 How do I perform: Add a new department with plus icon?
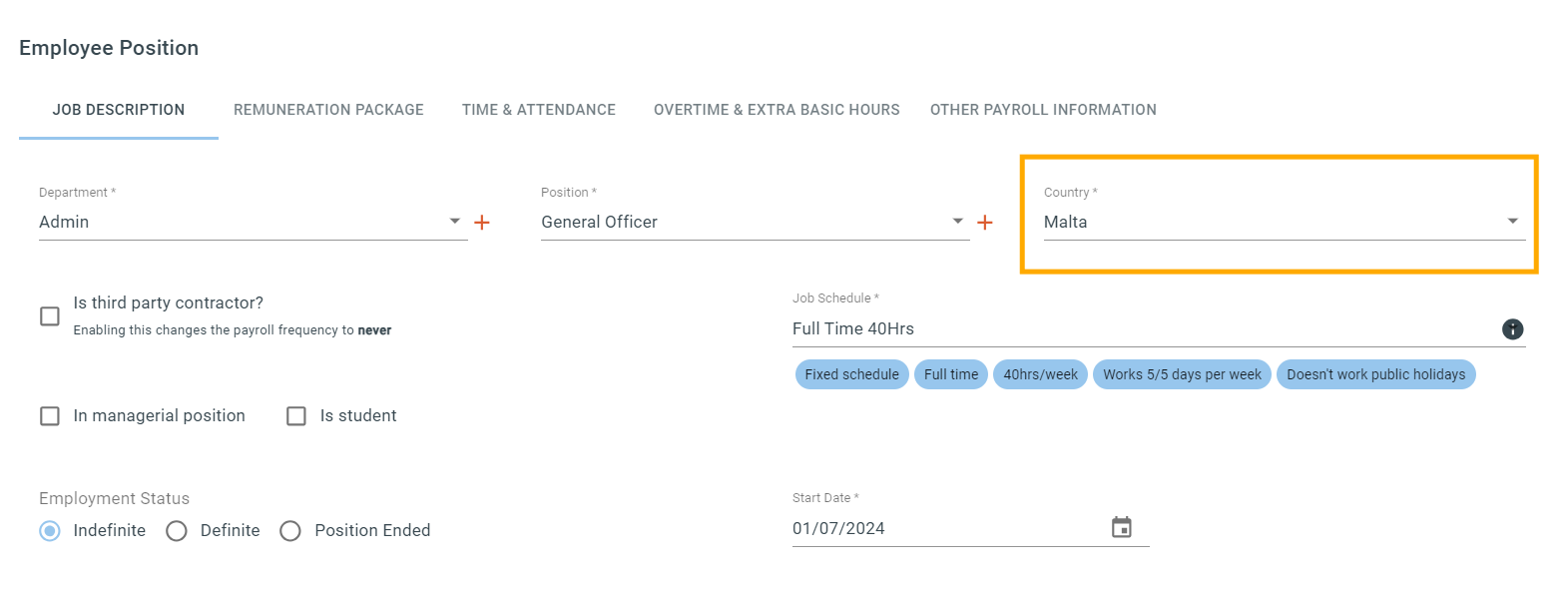pos(482,223)
